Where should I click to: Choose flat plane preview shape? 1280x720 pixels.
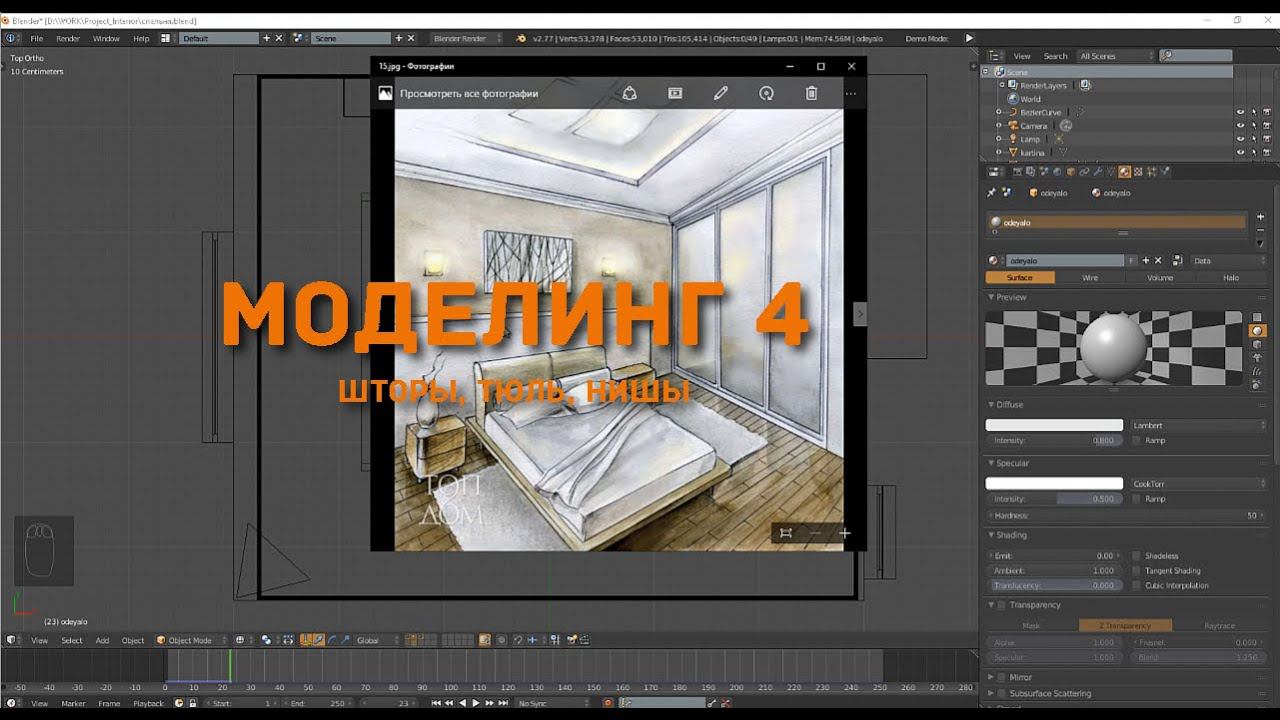1258,317
